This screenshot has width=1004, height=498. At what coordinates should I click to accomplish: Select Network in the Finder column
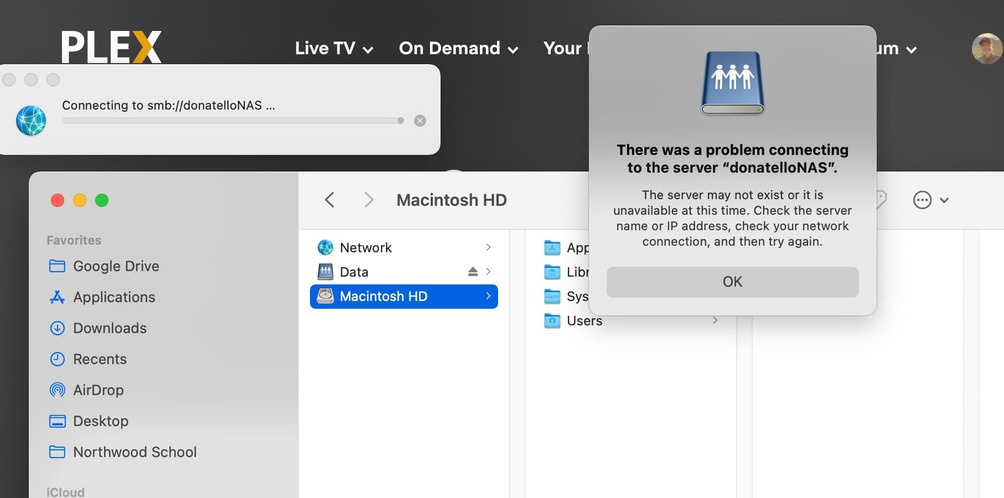pos(404,247)
